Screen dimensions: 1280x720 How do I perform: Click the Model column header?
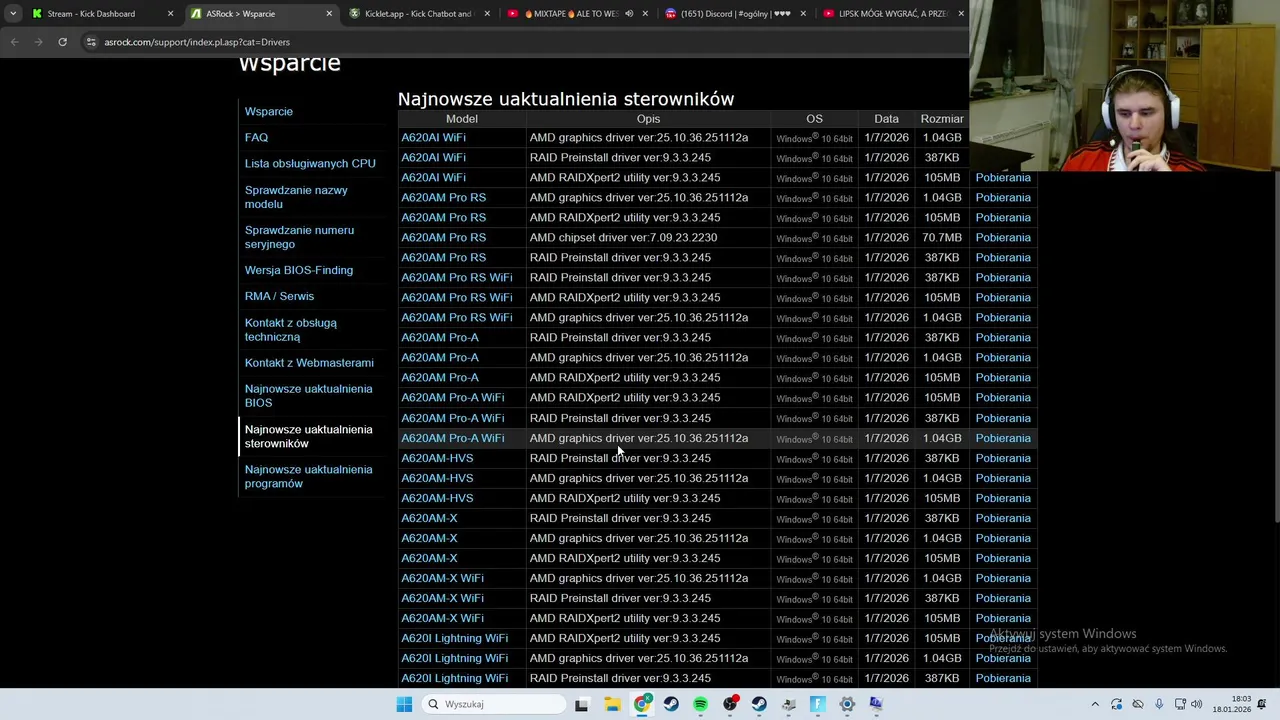[462, 118]
